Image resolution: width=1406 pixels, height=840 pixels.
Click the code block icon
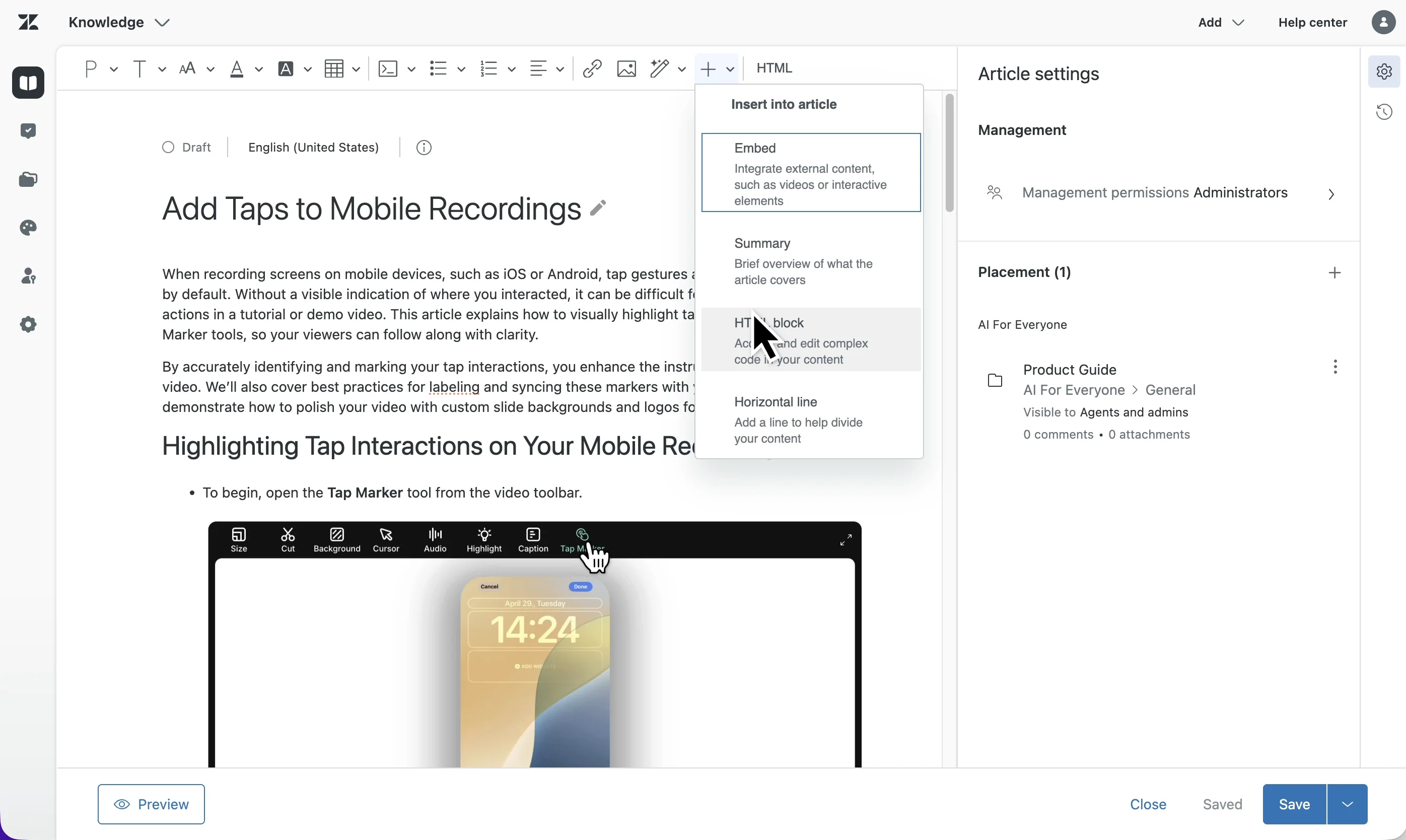click(x=388, y=68)
